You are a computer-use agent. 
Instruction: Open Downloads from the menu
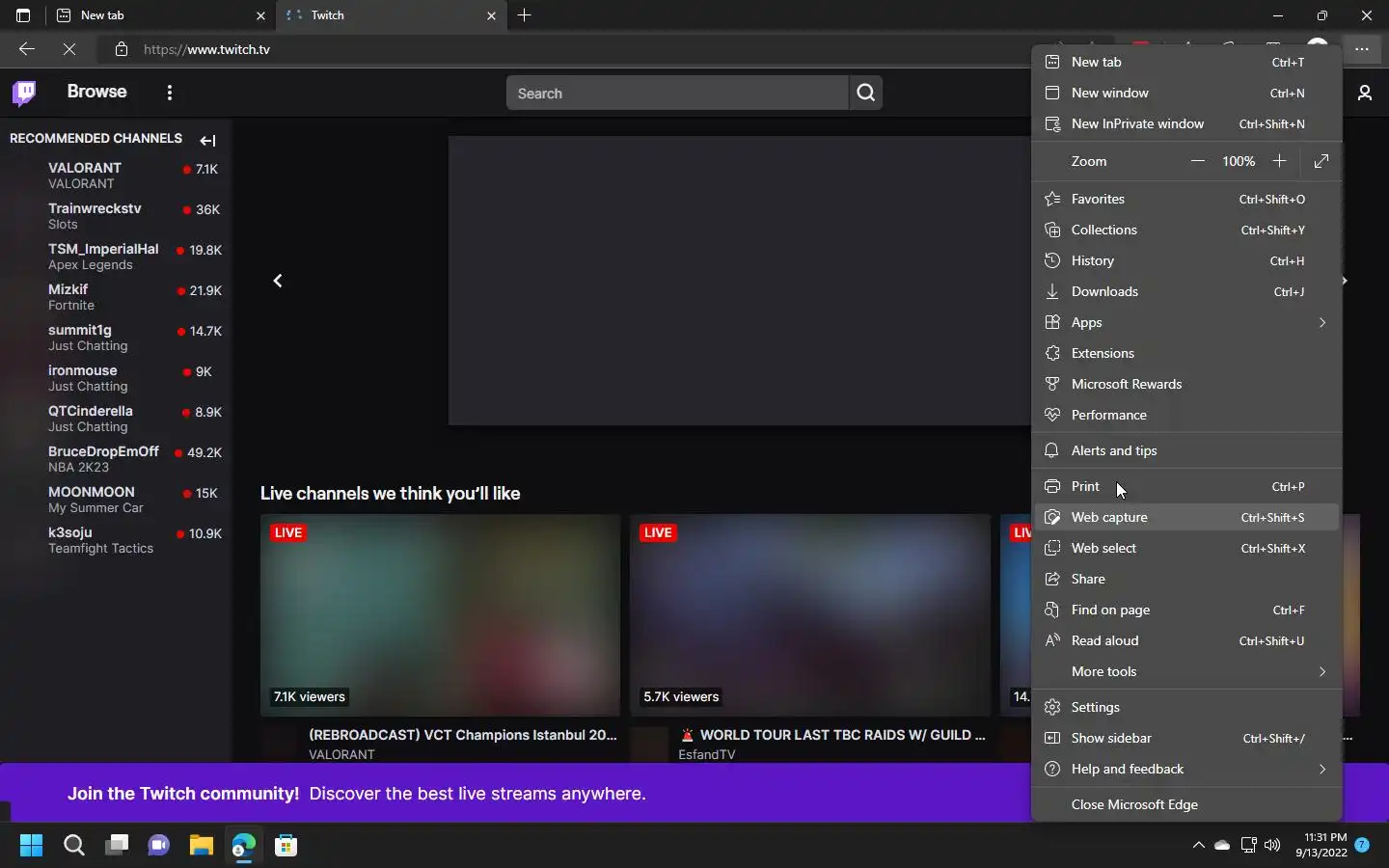[x=1186, y=291]
